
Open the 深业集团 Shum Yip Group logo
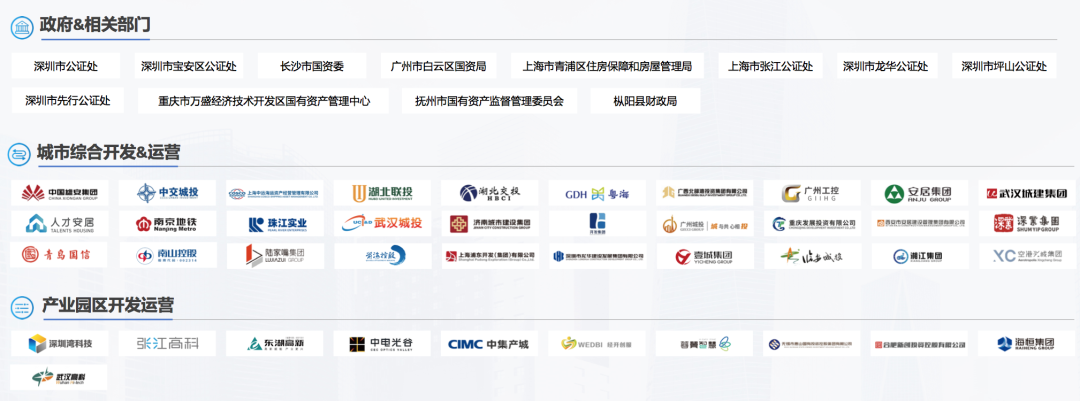coord(1027,224)
